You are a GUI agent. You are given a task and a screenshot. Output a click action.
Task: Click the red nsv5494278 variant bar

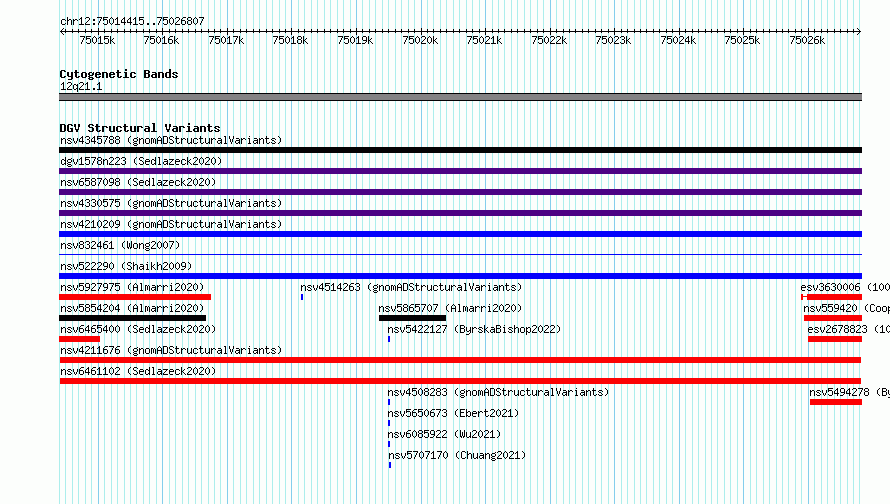(836, 402)
